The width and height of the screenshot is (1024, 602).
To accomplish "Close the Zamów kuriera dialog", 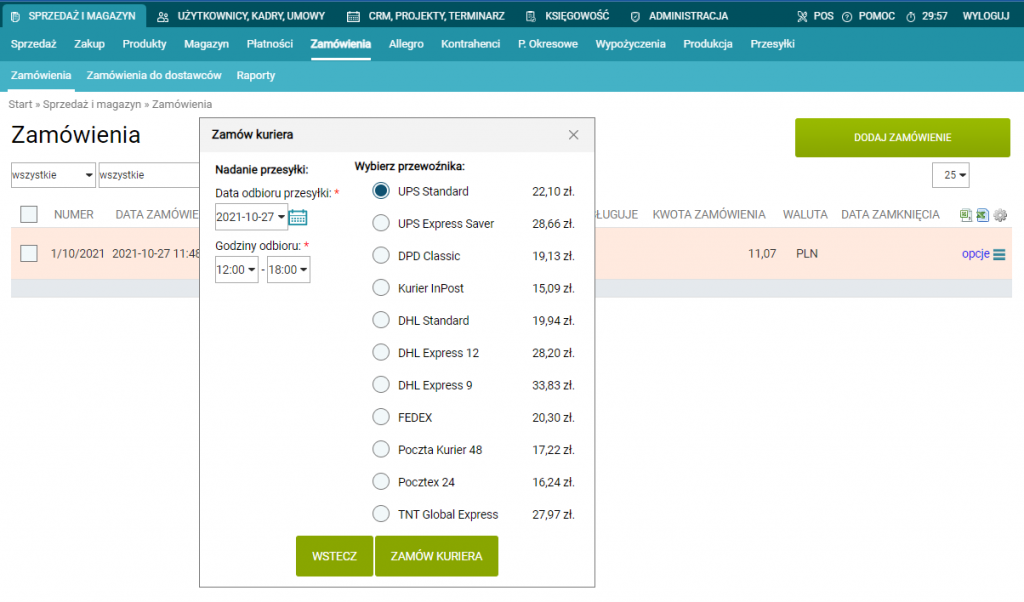I will pyautogui.click(x=574, y=134).
